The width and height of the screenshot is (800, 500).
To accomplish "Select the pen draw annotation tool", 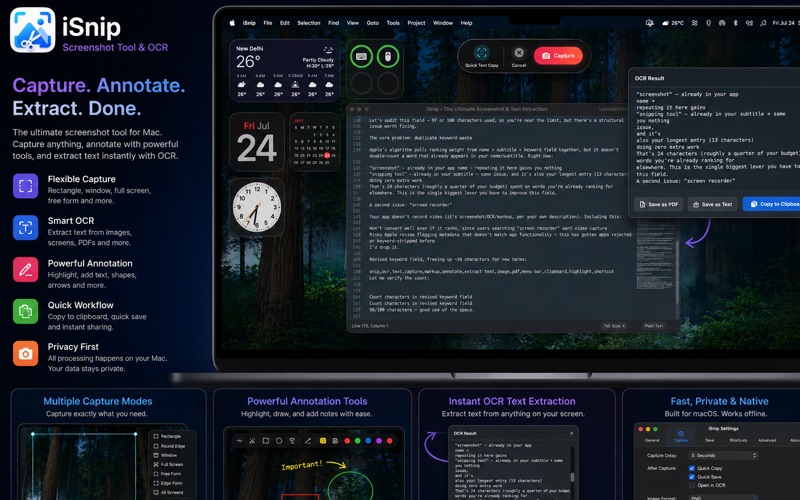I will 308,441.
